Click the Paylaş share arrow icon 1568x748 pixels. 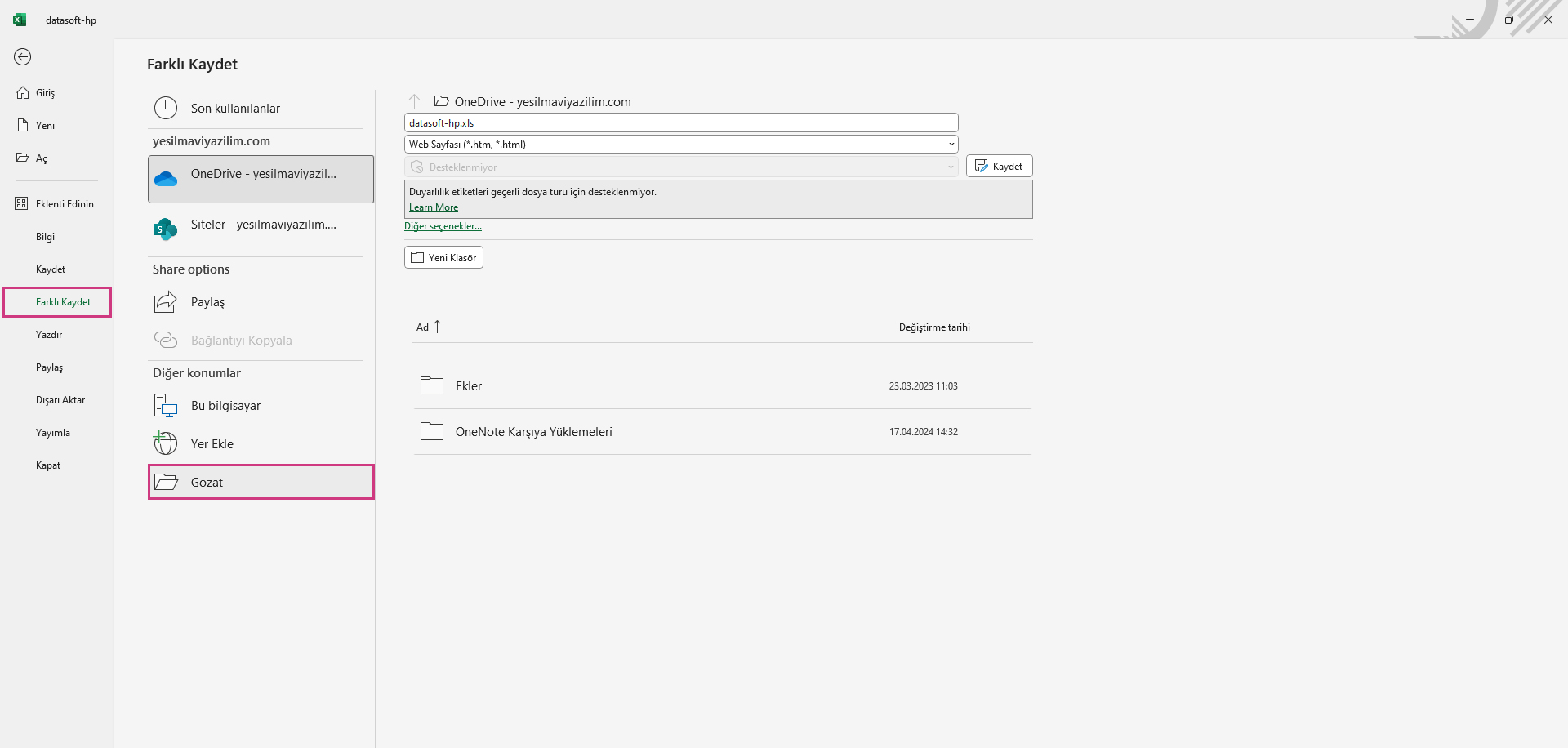tap(166, 302)
